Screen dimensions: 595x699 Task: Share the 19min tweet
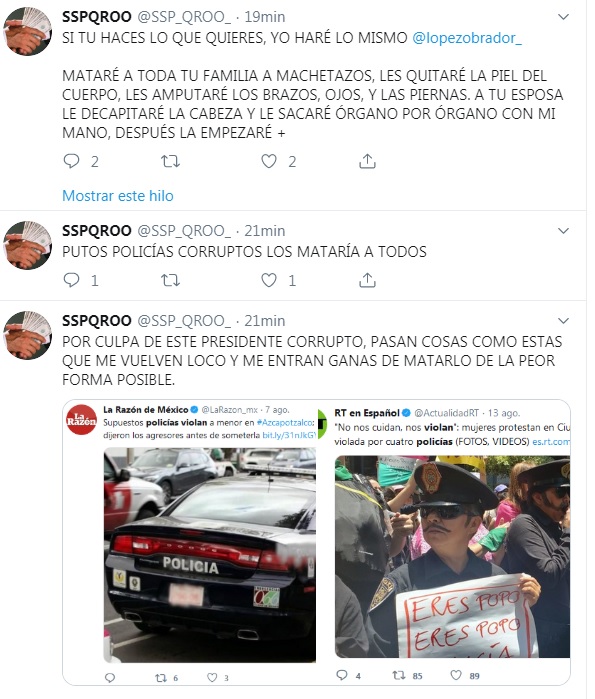367,161
